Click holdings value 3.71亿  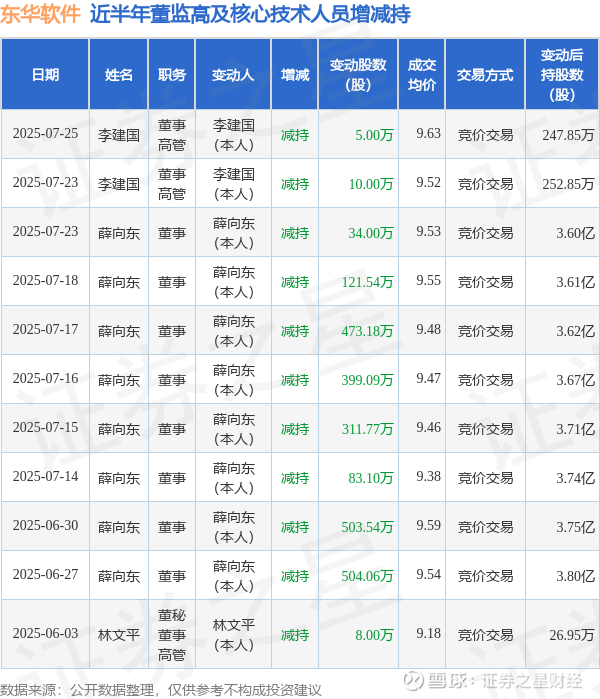pyautogui.click(x=575, y=429)
